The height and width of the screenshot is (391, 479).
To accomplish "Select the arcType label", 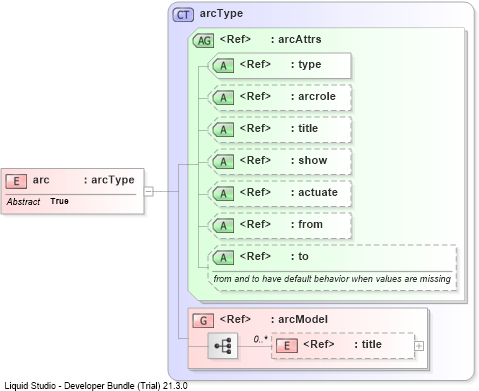I will tap(221, 14).
